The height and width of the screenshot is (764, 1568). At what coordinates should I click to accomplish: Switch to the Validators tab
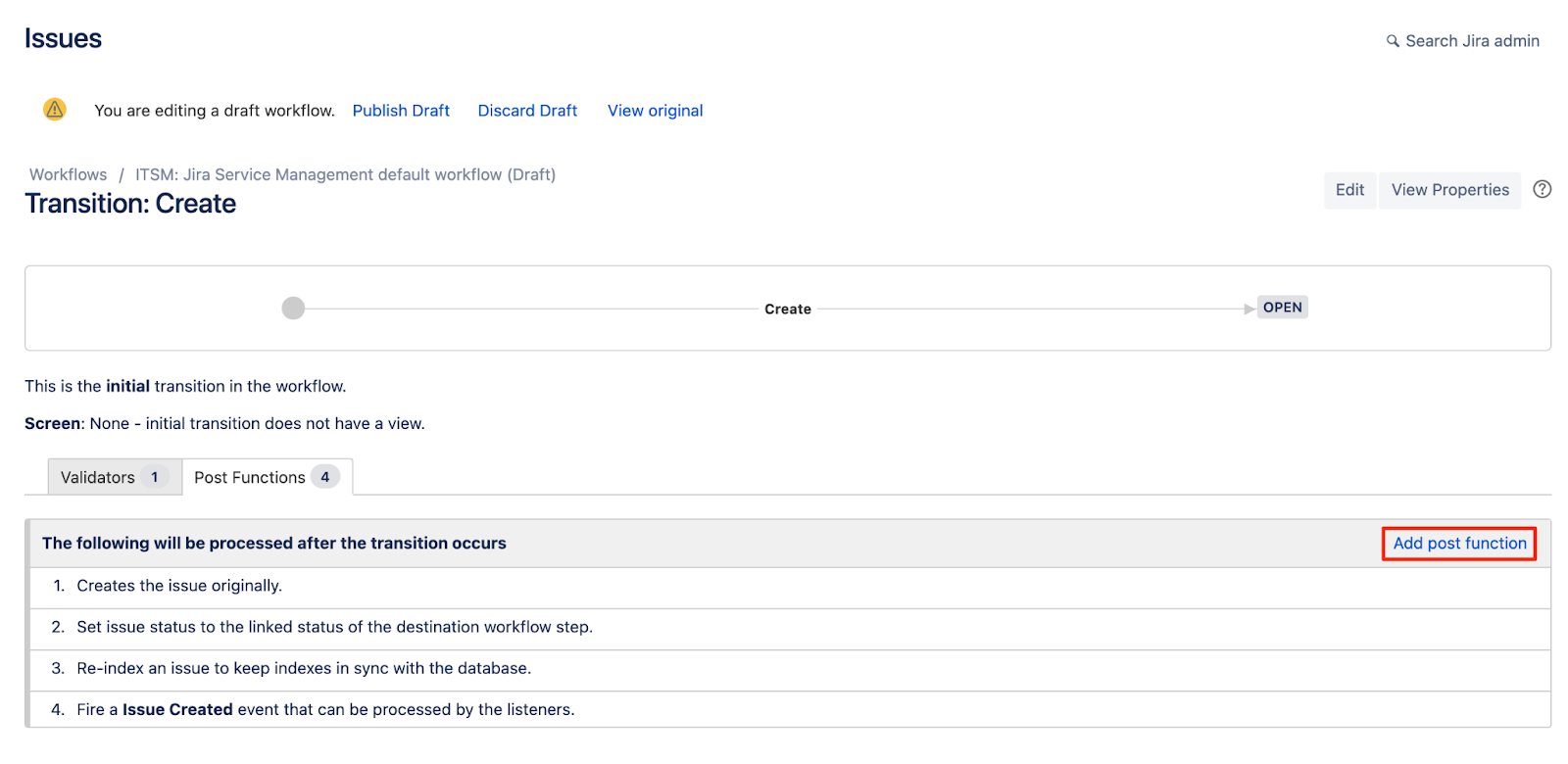tap(115, 477)
